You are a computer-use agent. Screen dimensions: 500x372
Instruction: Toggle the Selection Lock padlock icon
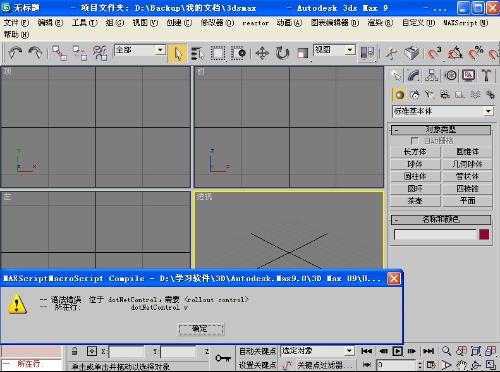point(75,351)
